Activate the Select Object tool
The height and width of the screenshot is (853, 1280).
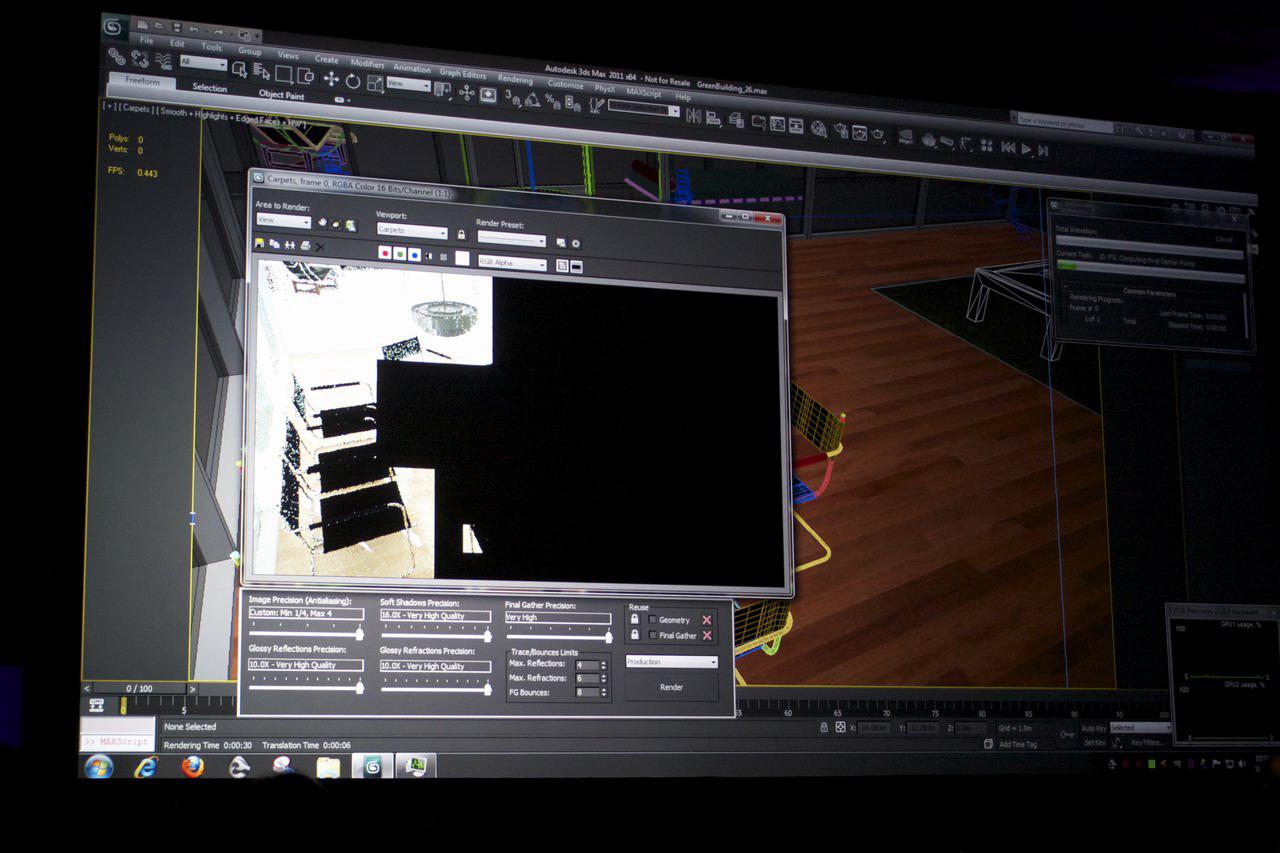[239, 69]
